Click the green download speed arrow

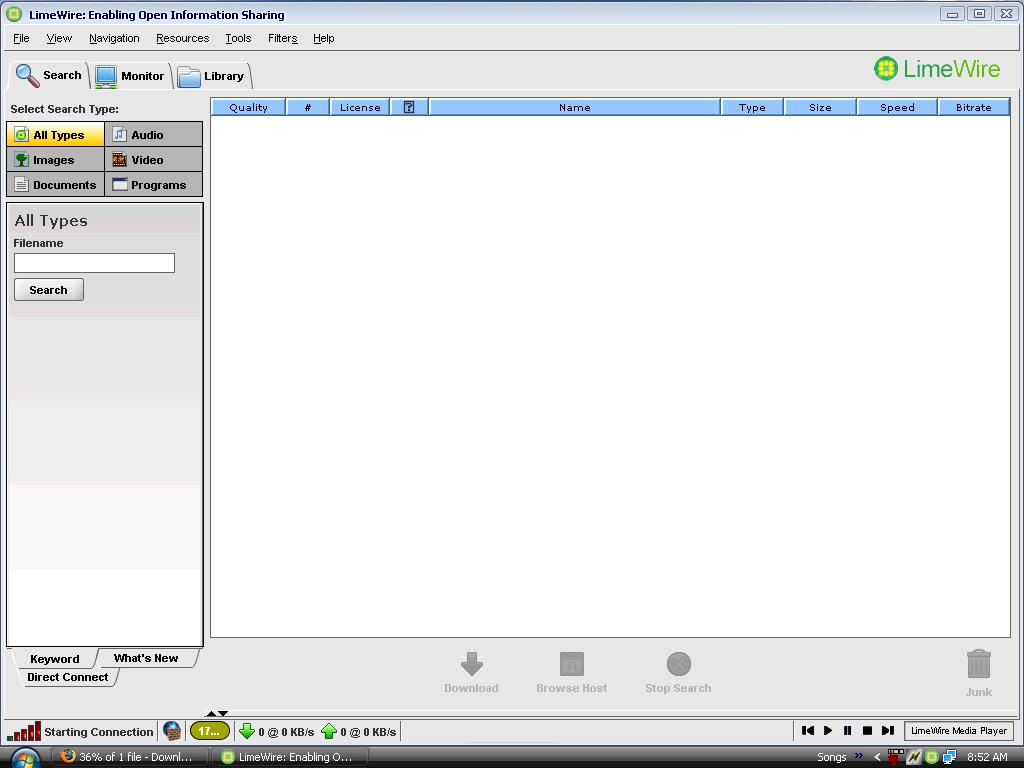247,731
